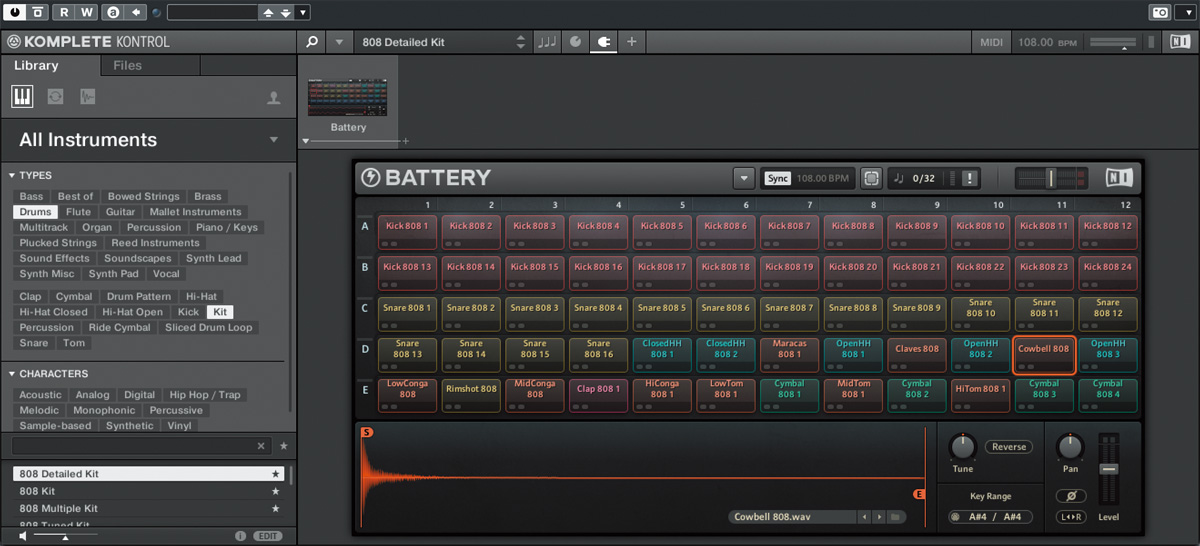Screen dimensions: 1200x546
Task: Open the host preset menu arrow beside steppers
Action: (x=303, y=12)
